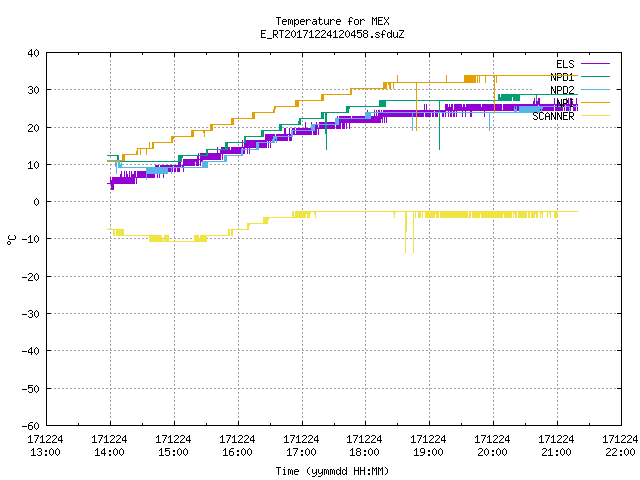Click the NPD1 legend label
Screen dimensions: 640x480
tap(562, 77)
